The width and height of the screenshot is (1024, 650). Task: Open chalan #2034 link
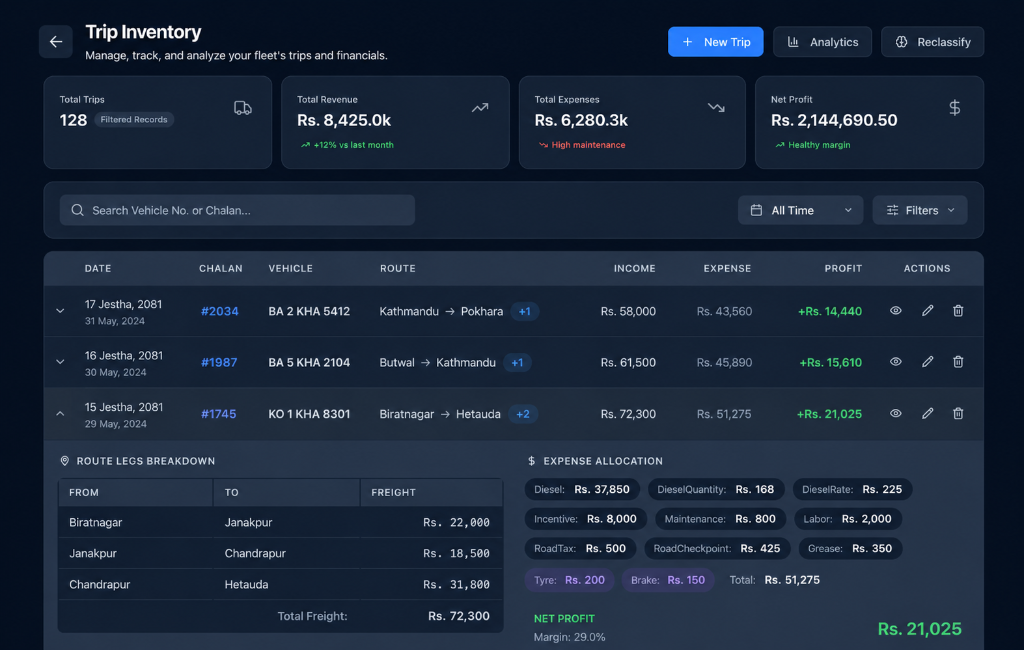219,311
